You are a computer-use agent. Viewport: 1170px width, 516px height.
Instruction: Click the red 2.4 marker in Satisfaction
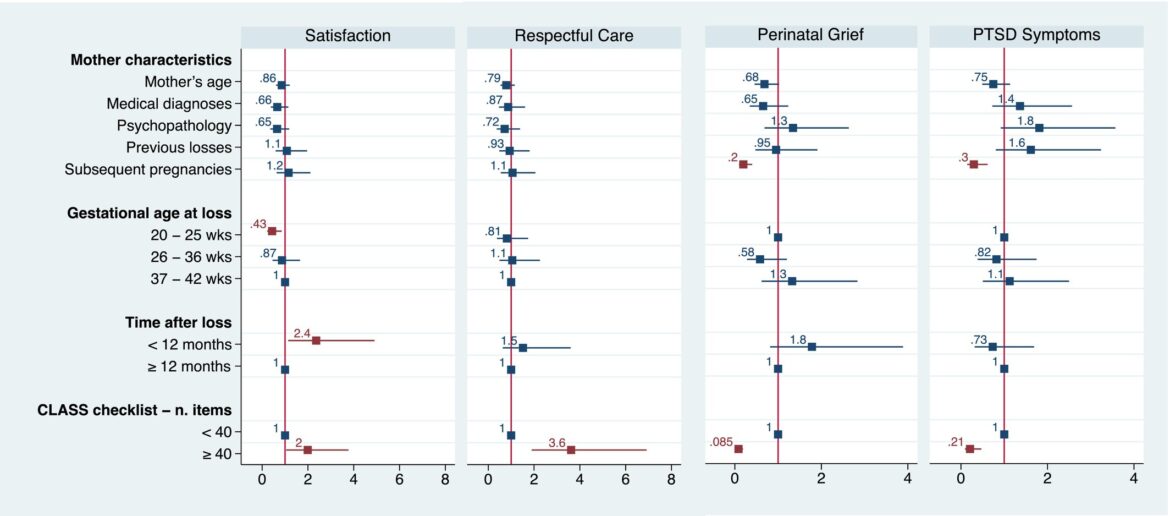point(316,340)
